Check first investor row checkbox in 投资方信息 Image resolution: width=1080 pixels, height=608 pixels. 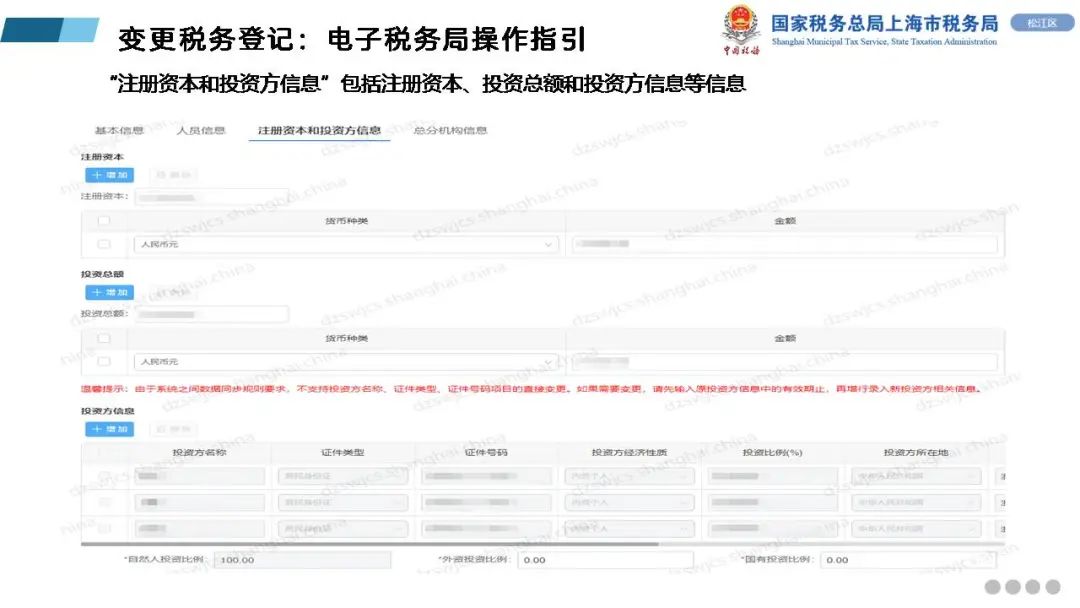click(104, 476)
